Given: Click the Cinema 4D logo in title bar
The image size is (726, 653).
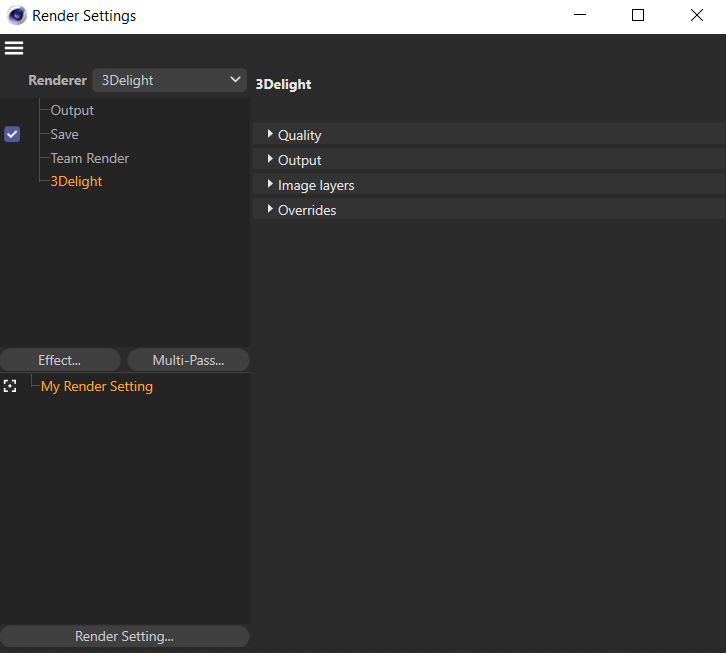Looking at the screenshot, I should [17, 16].
